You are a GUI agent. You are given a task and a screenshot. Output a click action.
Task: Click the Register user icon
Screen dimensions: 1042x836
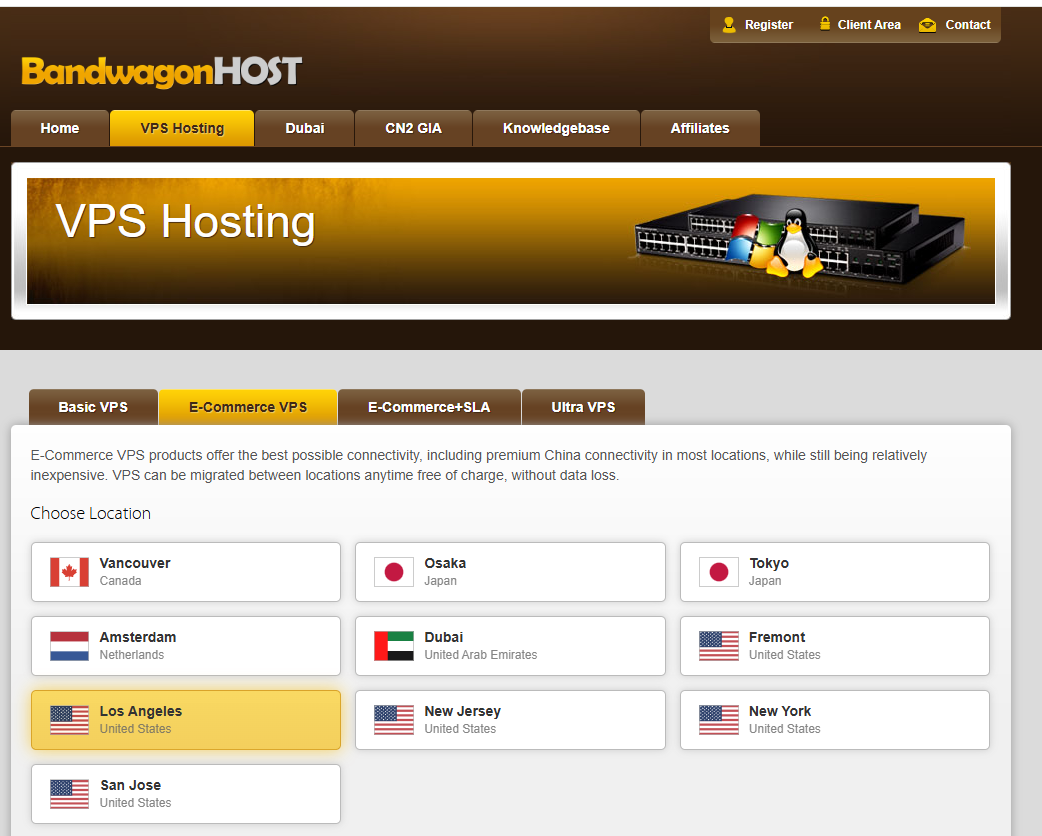(x=729, y=25)
